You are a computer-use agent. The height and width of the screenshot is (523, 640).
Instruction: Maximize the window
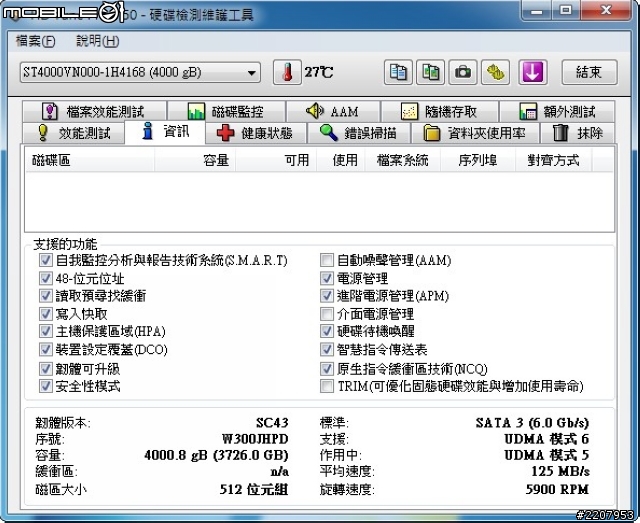point(566,11)
